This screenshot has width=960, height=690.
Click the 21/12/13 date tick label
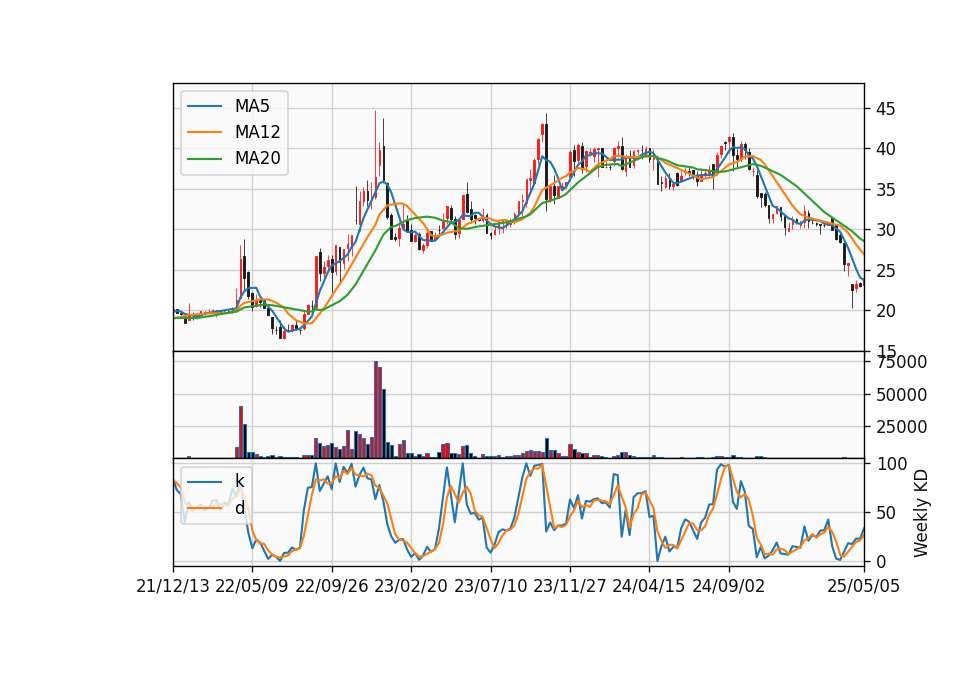point(173,587)
